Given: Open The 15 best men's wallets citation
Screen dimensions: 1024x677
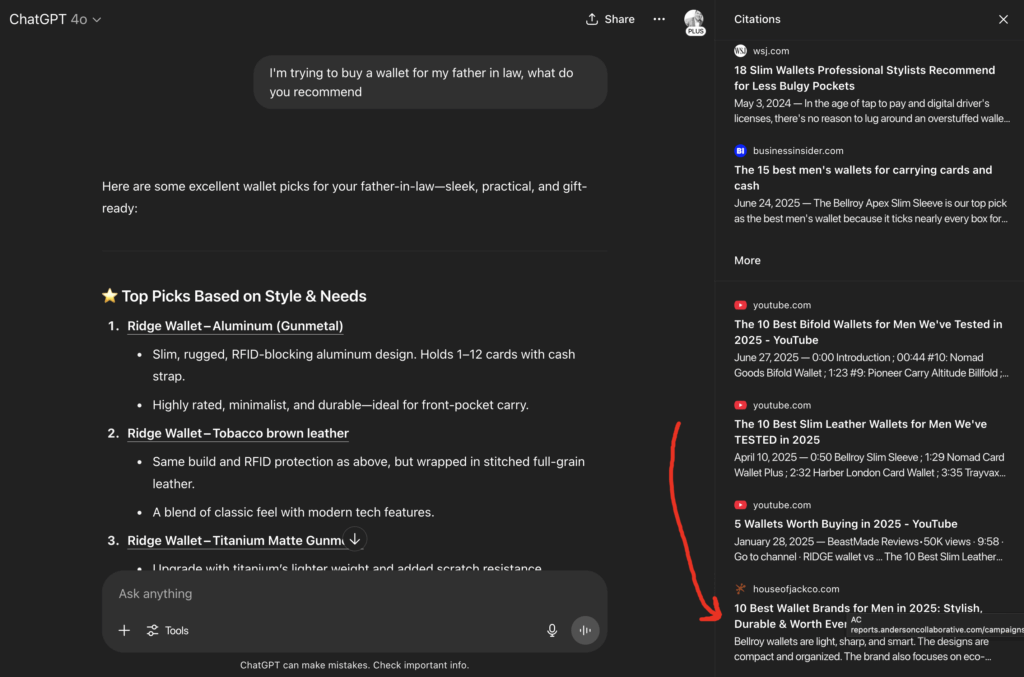Looking at the screenshot, I should pyautogui.click(x=863, y=178).
